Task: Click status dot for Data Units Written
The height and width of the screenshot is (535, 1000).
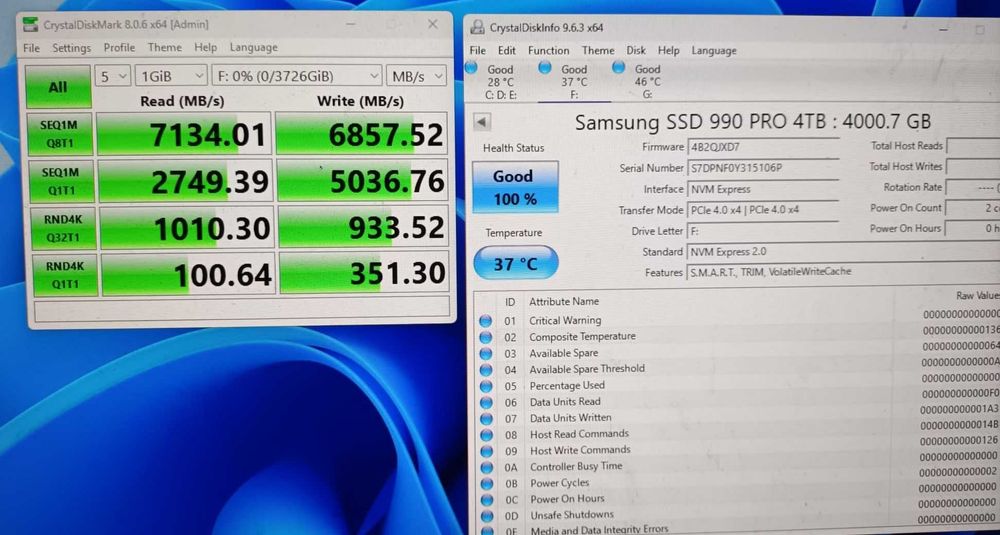Action: [486, 419]
